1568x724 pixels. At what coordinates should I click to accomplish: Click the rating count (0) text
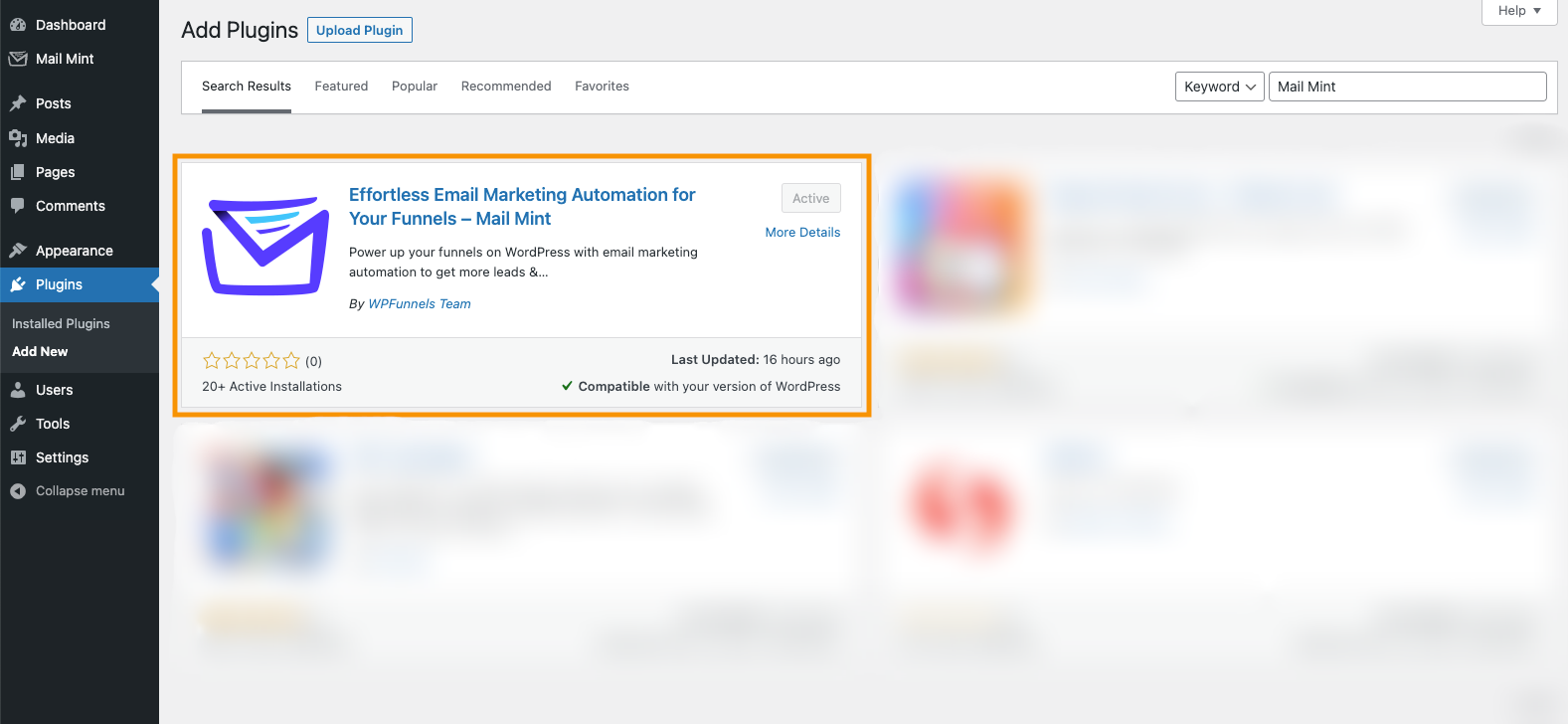313,362
